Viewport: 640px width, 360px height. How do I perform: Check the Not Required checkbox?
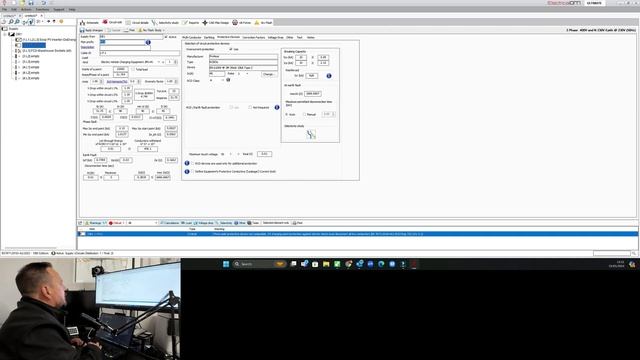(250, 107)
